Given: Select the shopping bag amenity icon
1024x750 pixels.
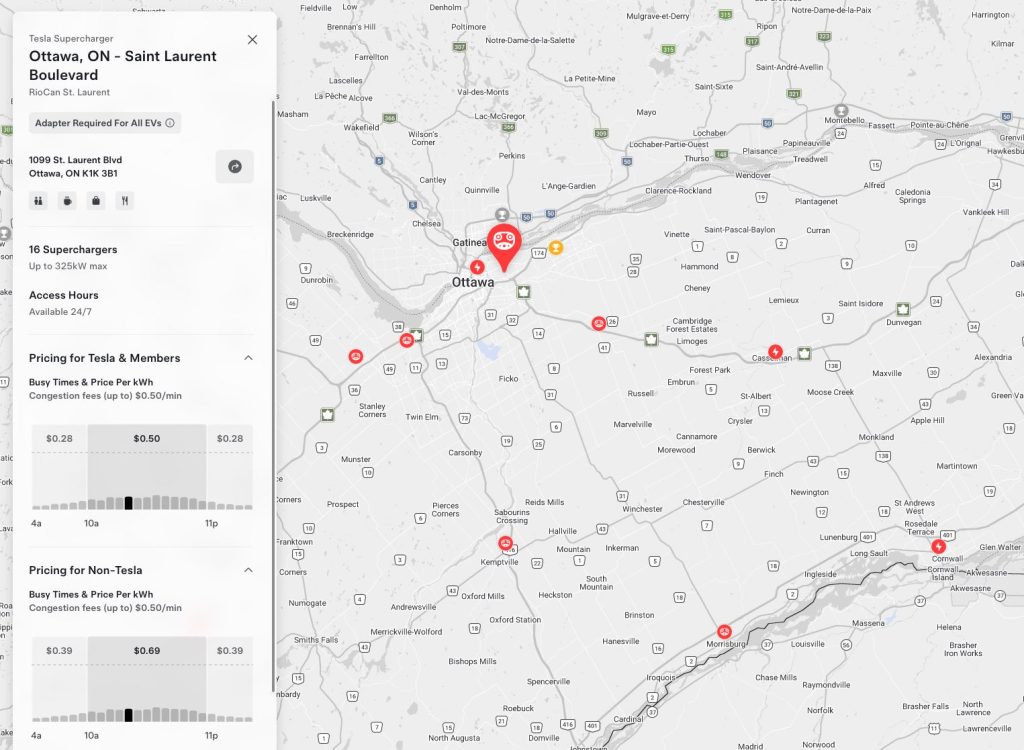Looking at the screenshot, I should pos(96,201).
